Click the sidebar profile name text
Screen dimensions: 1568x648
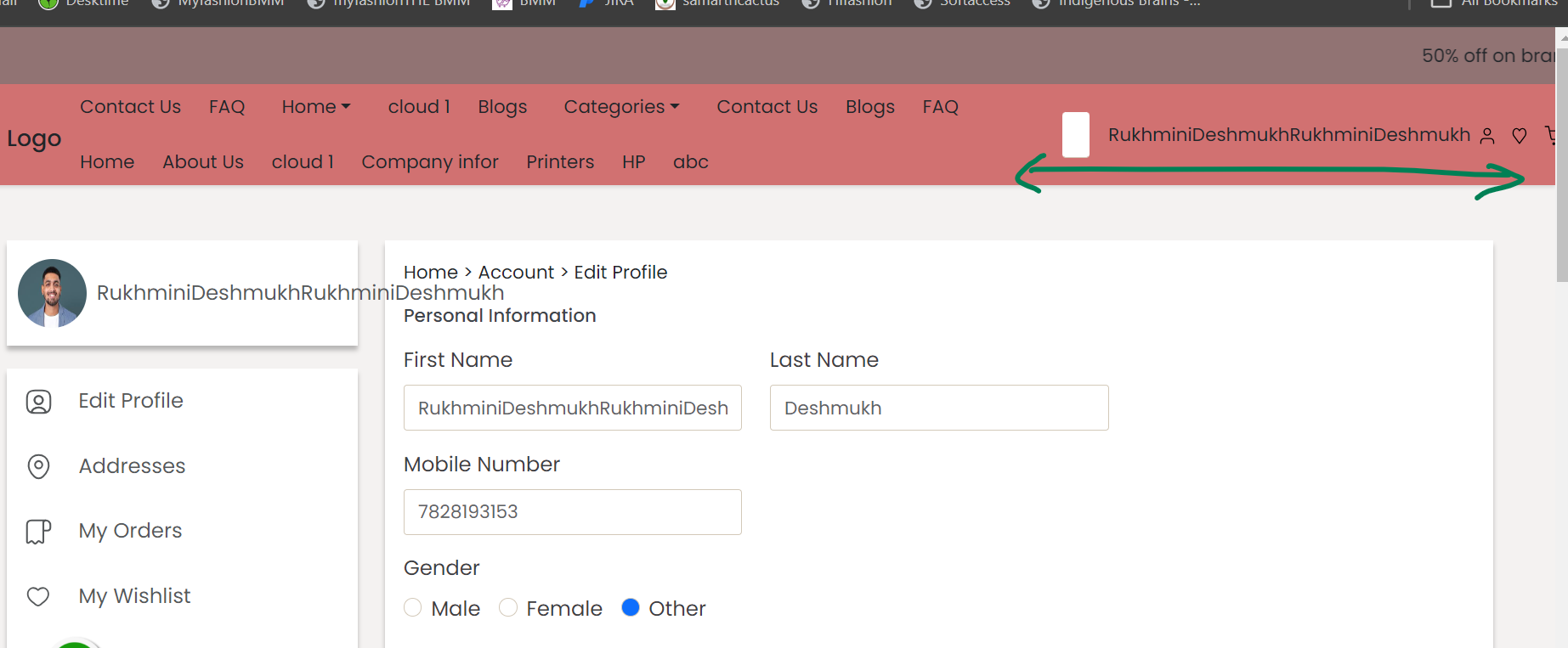click(x=300, y=293)
